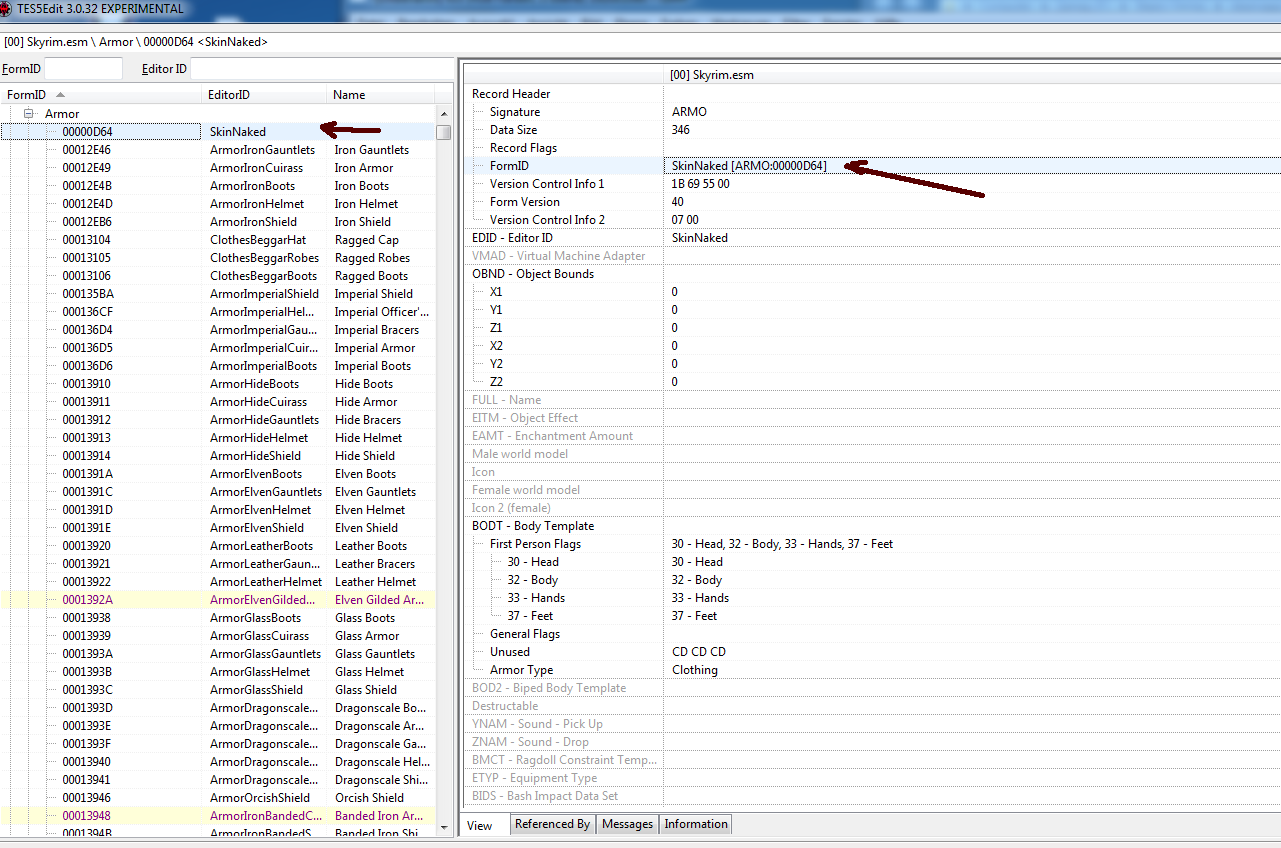Sort by the Name column header
The height and width of the screenshot is (848, 1281).
[x=381, y=94]
